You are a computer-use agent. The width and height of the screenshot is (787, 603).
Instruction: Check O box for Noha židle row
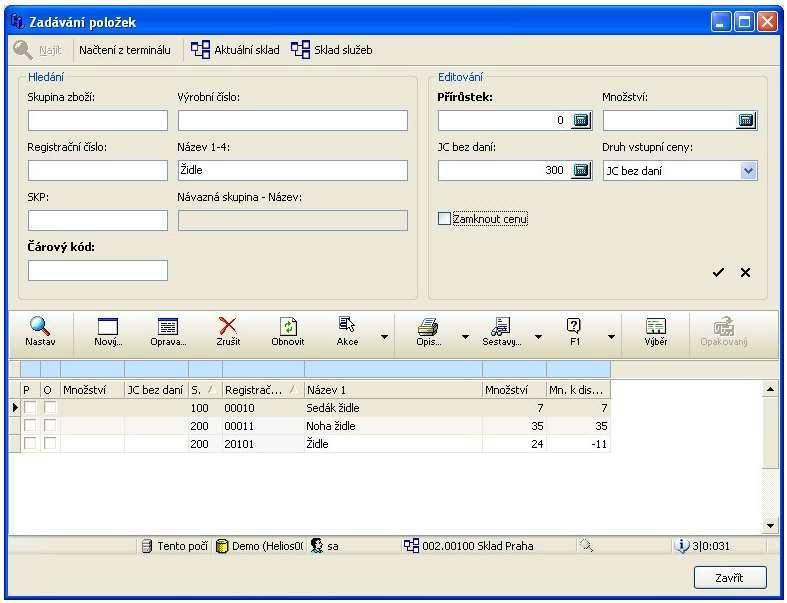tap(50, 425)
